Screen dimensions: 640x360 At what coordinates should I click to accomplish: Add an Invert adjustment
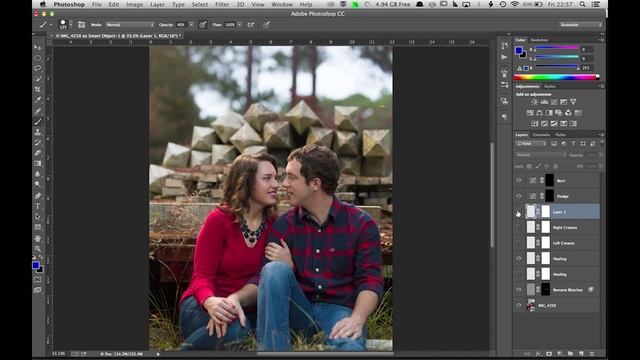click(535, 123)
